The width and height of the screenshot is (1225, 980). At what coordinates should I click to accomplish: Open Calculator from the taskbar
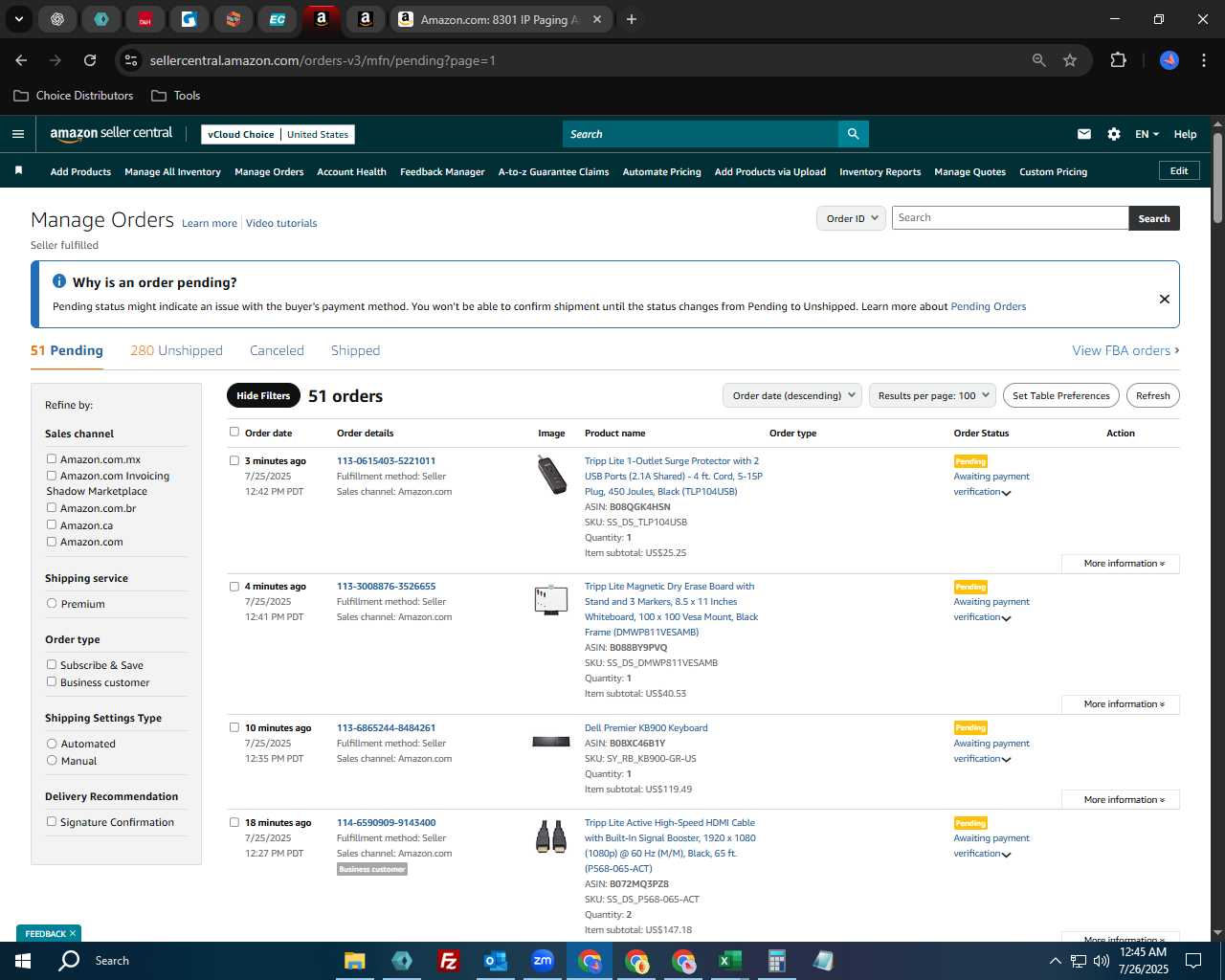(x=776, y=961)
